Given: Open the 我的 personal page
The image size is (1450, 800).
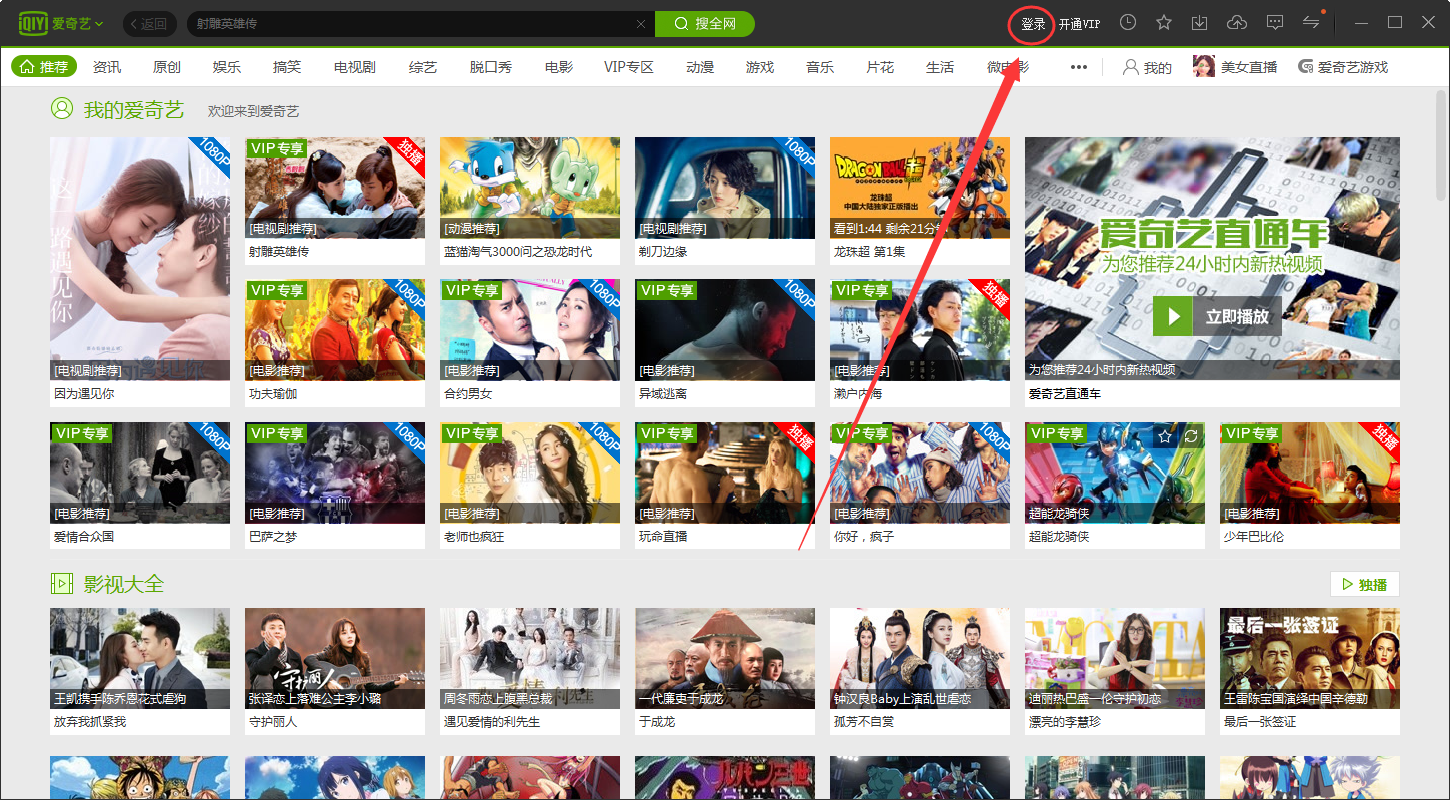Looking at the screenshot, I should (x=1147, y=67).
